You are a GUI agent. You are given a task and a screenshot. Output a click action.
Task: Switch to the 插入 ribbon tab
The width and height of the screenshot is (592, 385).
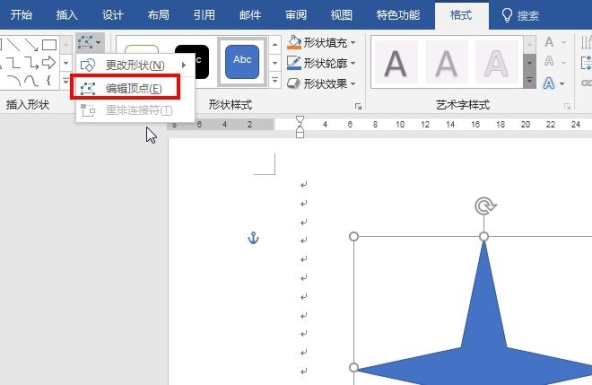point(67,15)
